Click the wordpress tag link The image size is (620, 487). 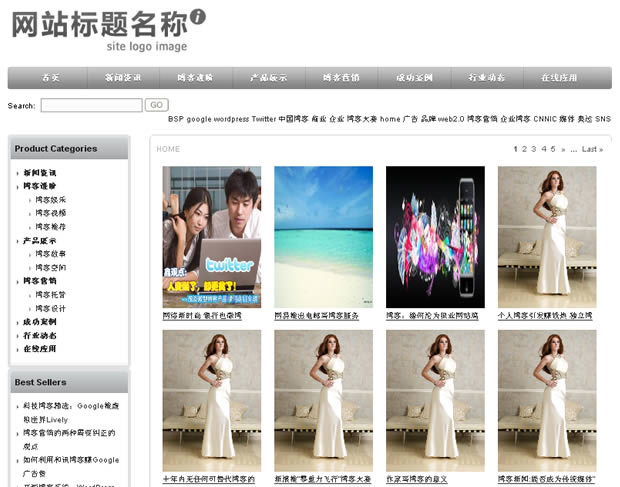tap(231, 119)
